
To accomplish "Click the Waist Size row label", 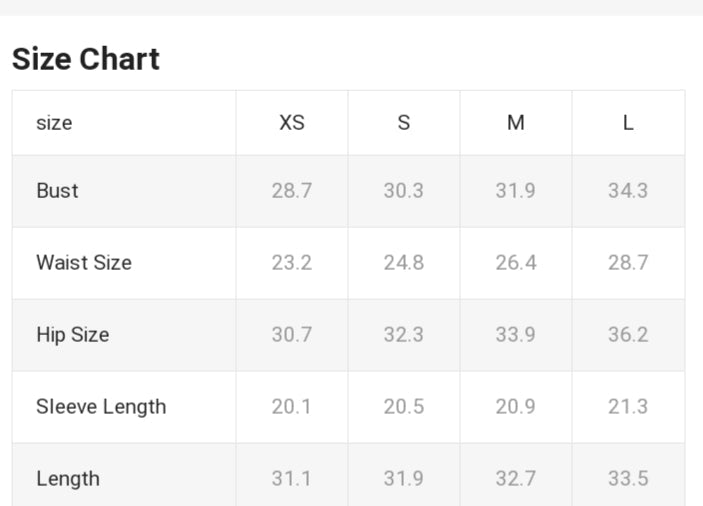I will pyautogui.click(x=84, y=263).
